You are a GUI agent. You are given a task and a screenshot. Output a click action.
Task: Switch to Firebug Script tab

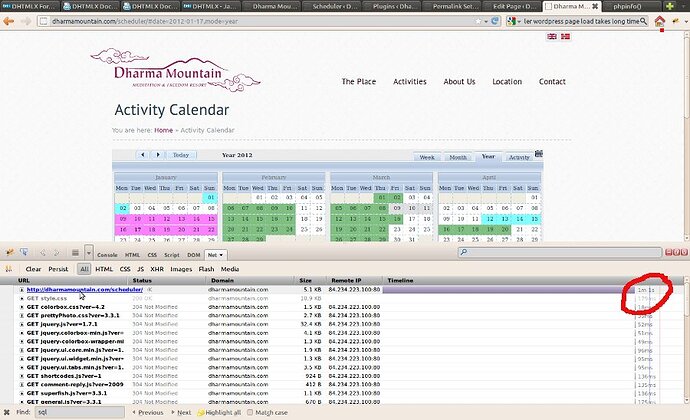point(172,255)
